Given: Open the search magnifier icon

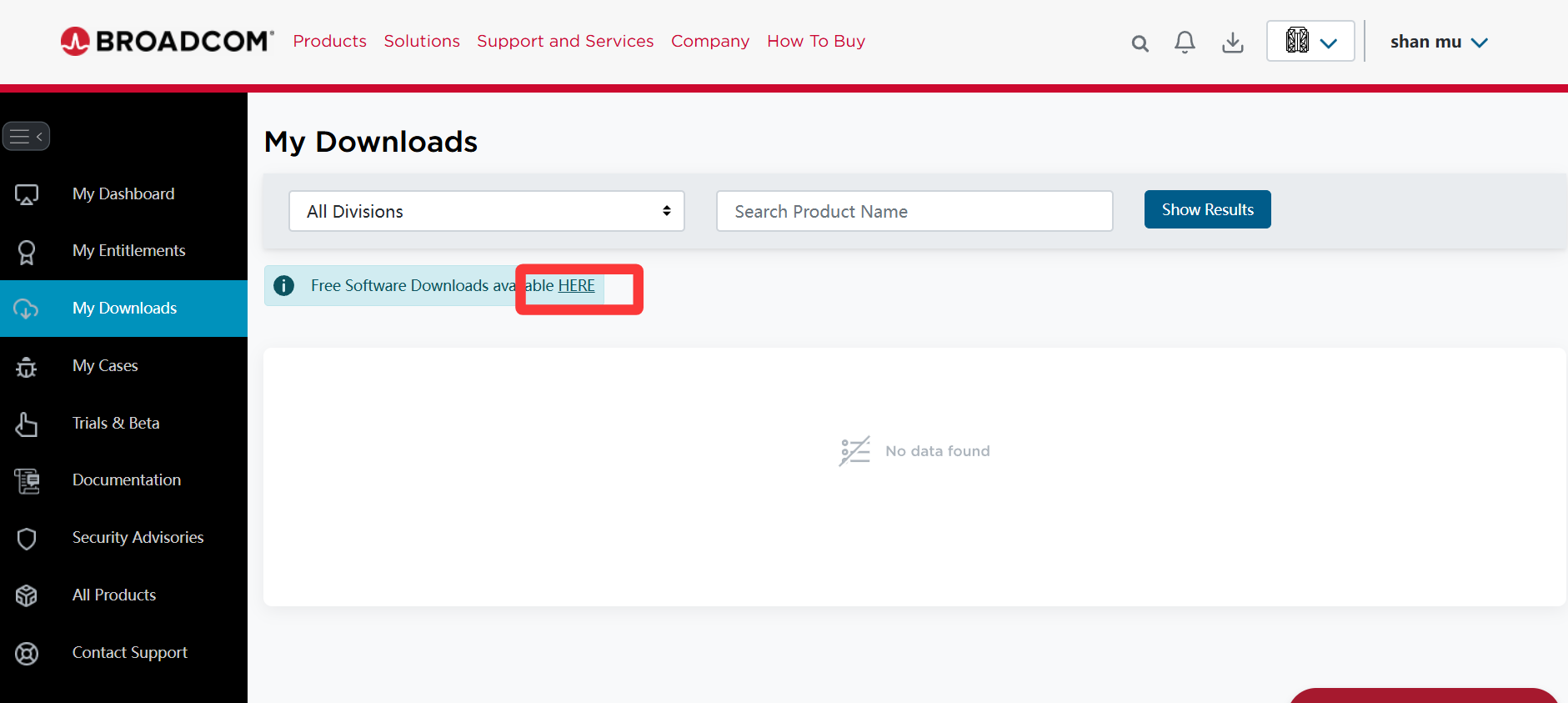Looking at the screenshot, I should [x=1140, y=43].
